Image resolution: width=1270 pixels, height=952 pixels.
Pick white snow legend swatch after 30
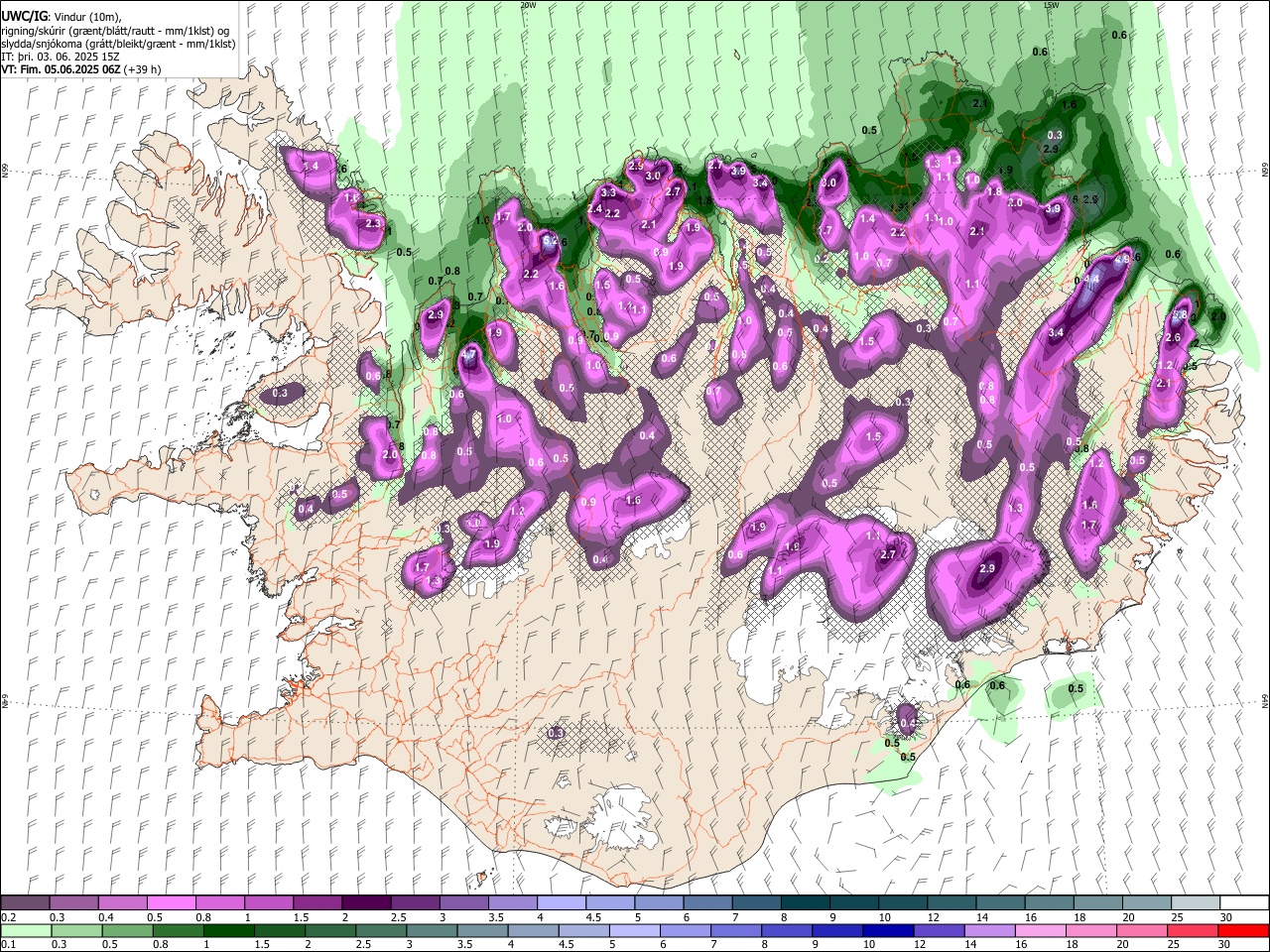point(1244,903)
